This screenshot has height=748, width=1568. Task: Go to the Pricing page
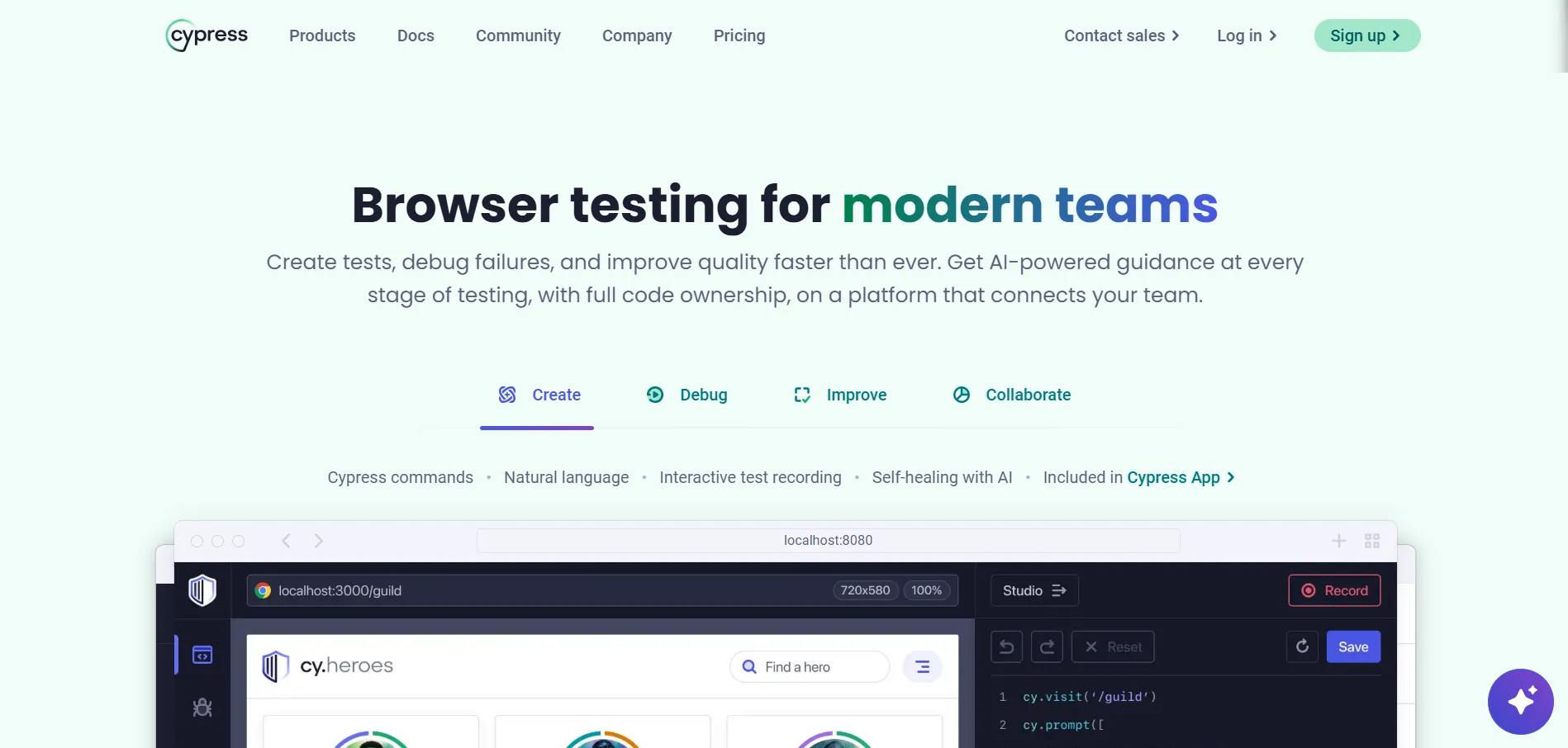pyautogui.click(x=739, y=36)
